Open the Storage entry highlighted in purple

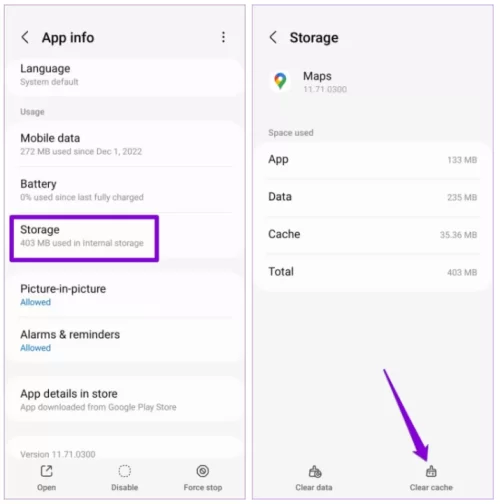(84, 238)
